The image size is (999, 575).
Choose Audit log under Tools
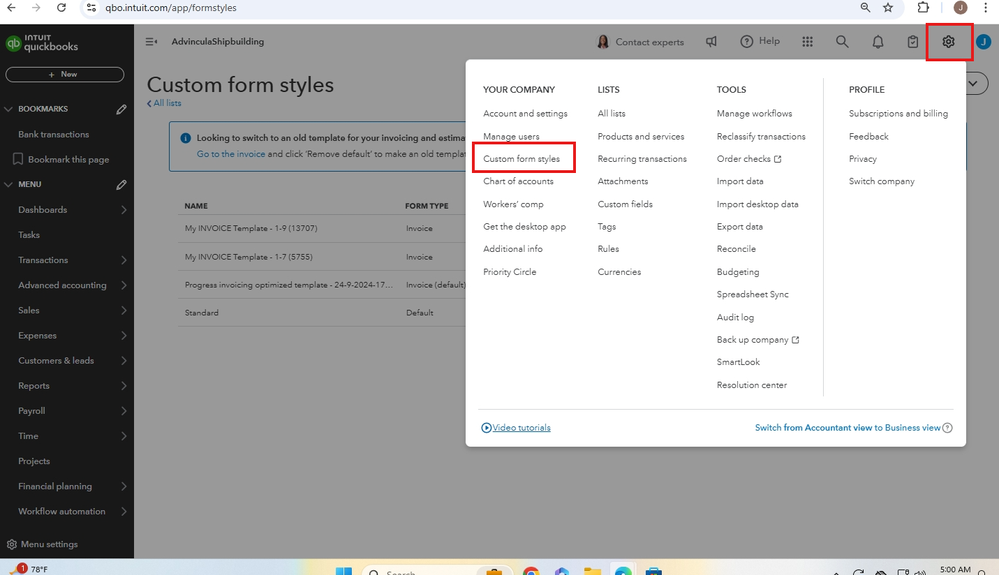click(735, 317)
